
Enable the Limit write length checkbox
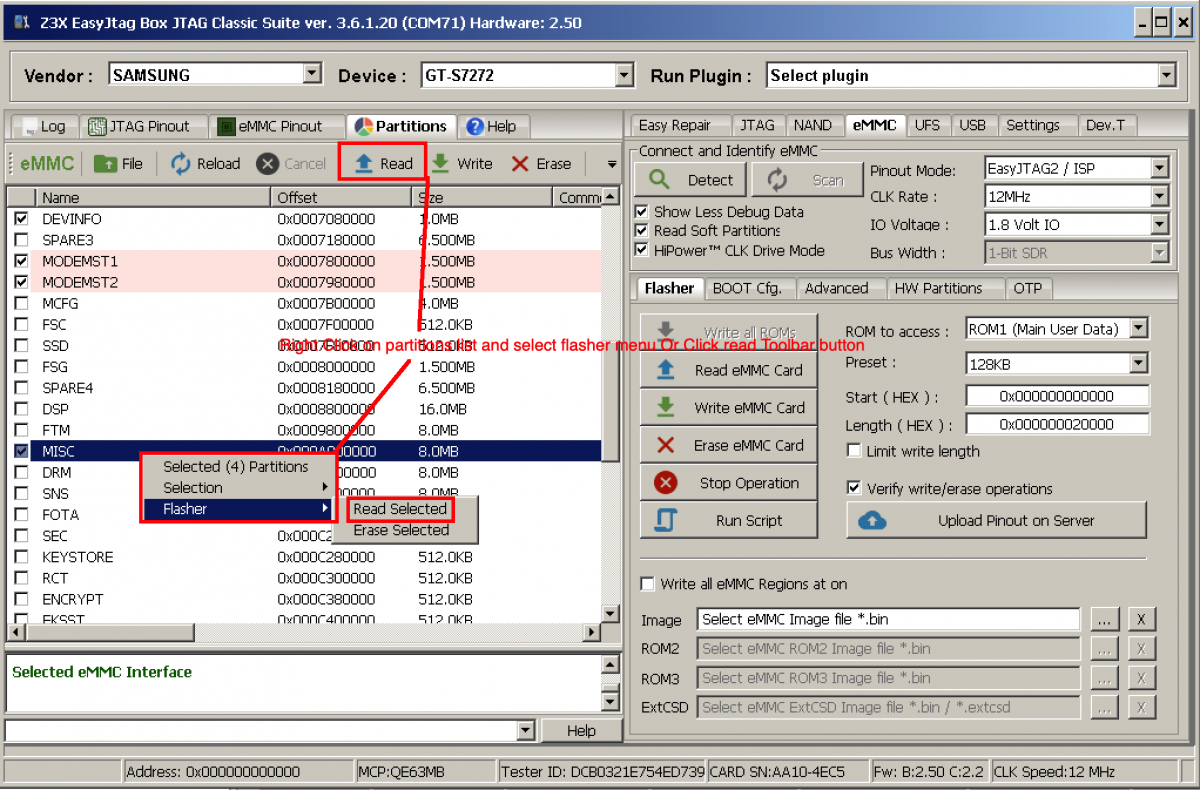pyautogui.click(x=854, y=451)
